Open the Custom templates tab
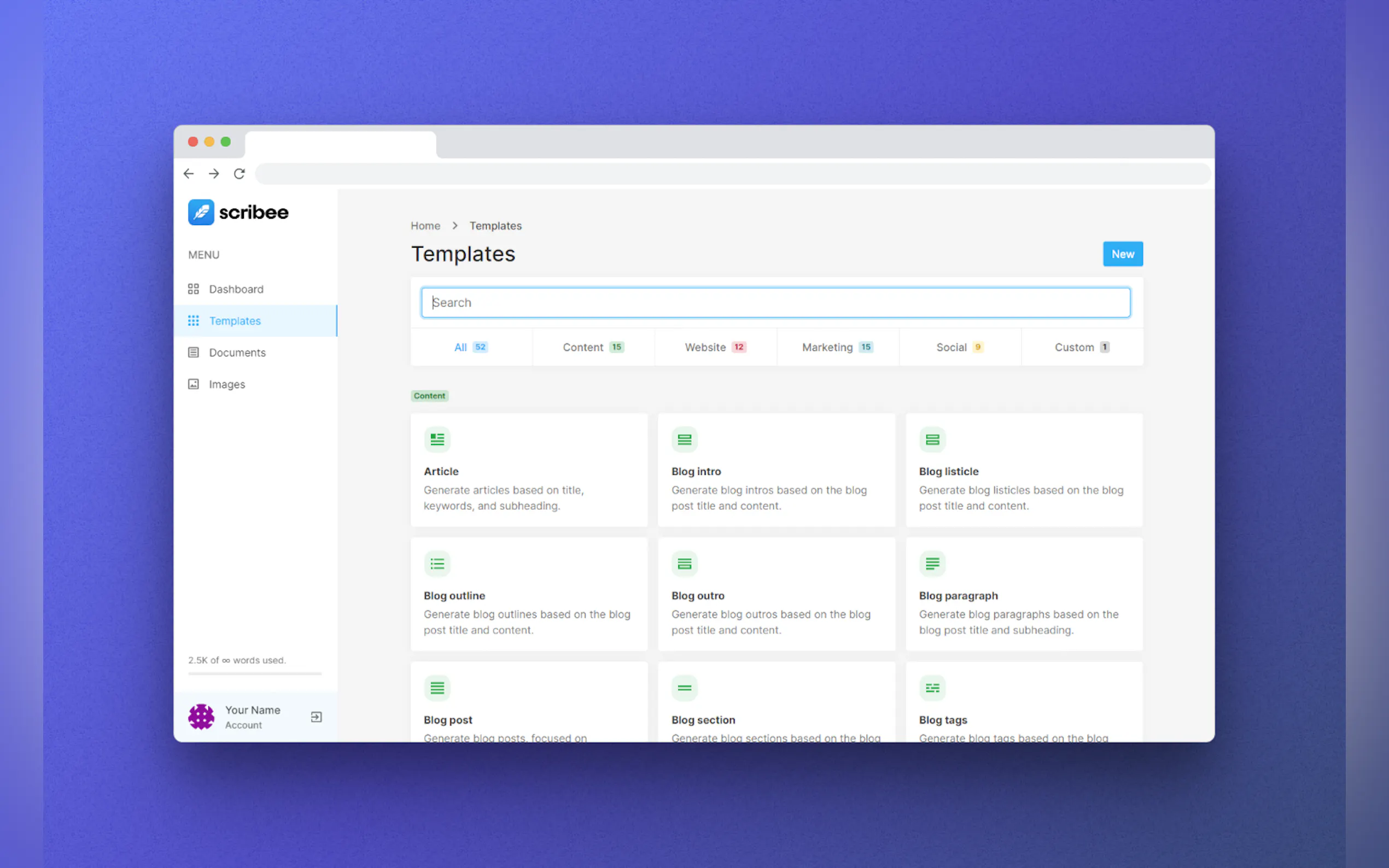 coord(1082,347)
